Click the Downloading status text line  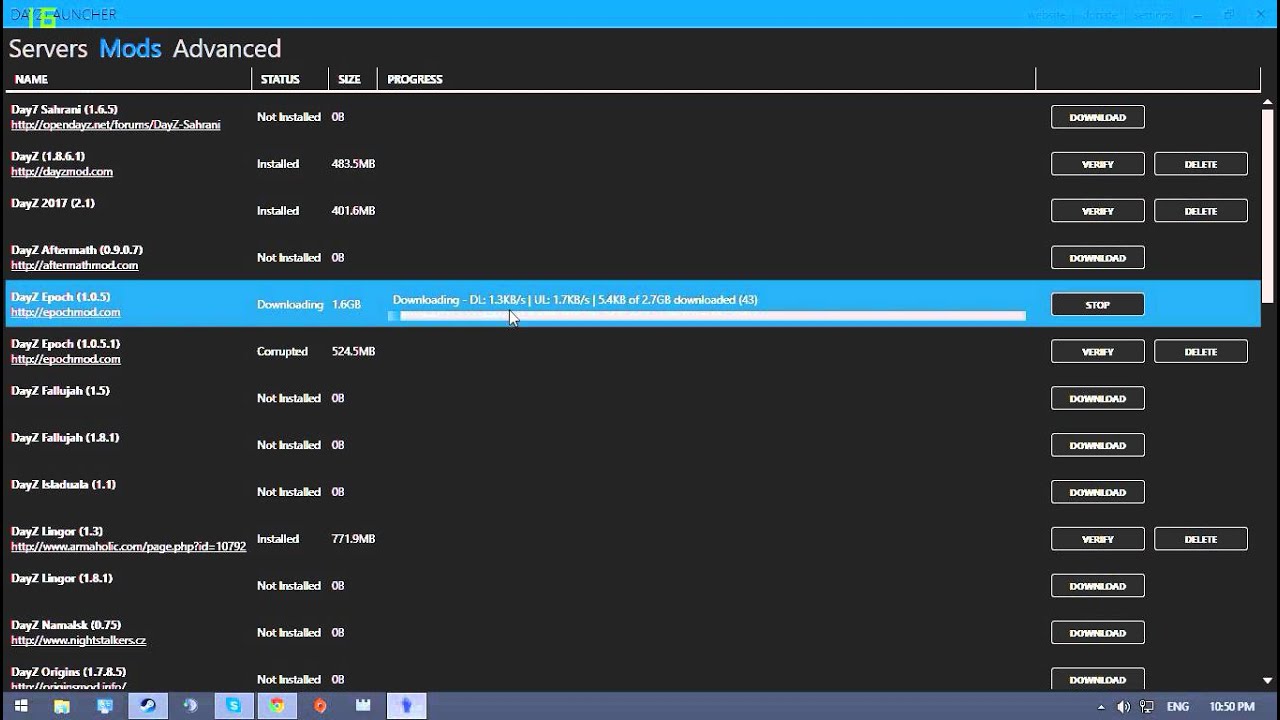[575, 300]
